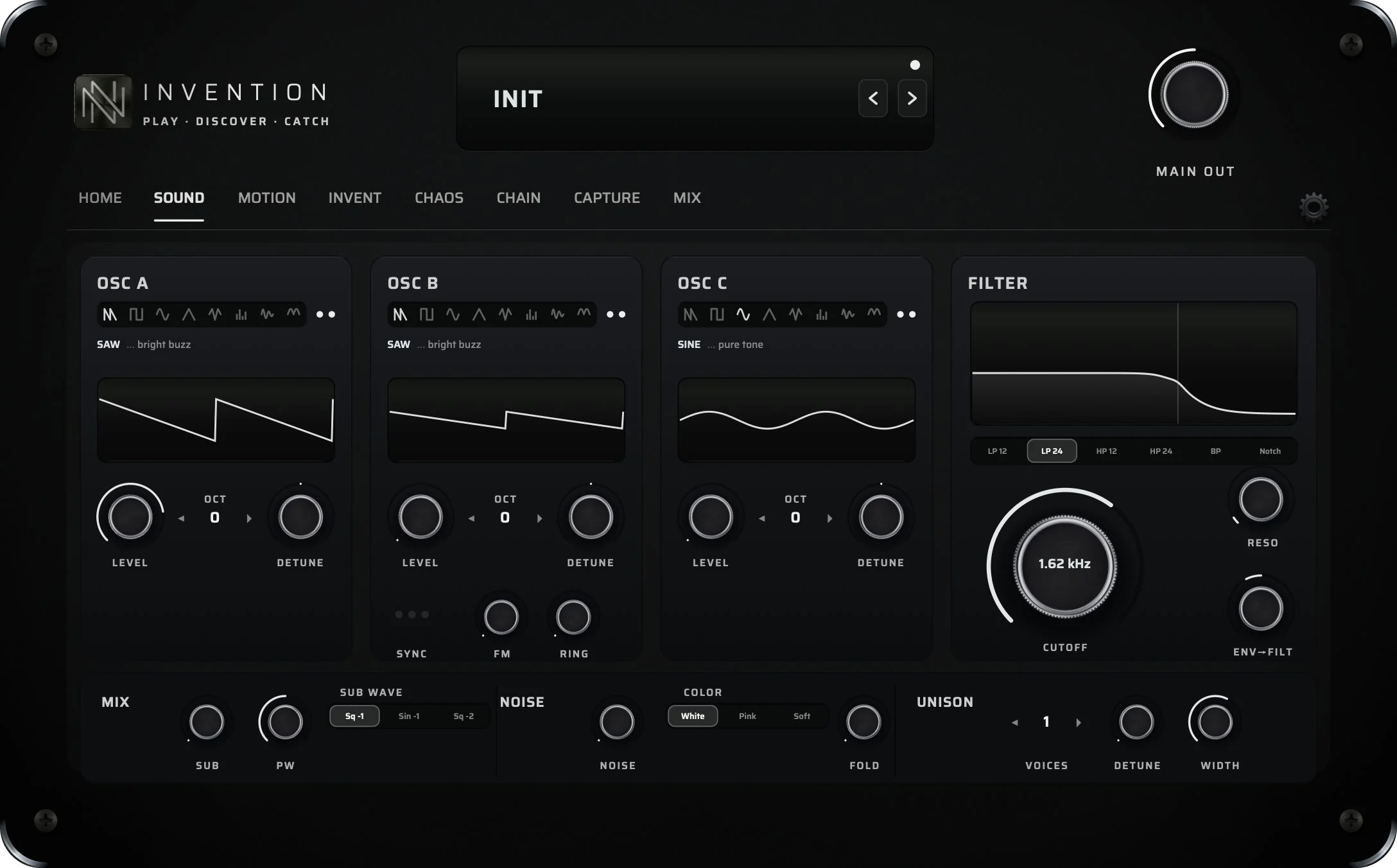1397x868 pixels.
Task: Open the OSC B two-dot options
Action: click(x=616, y=315)
